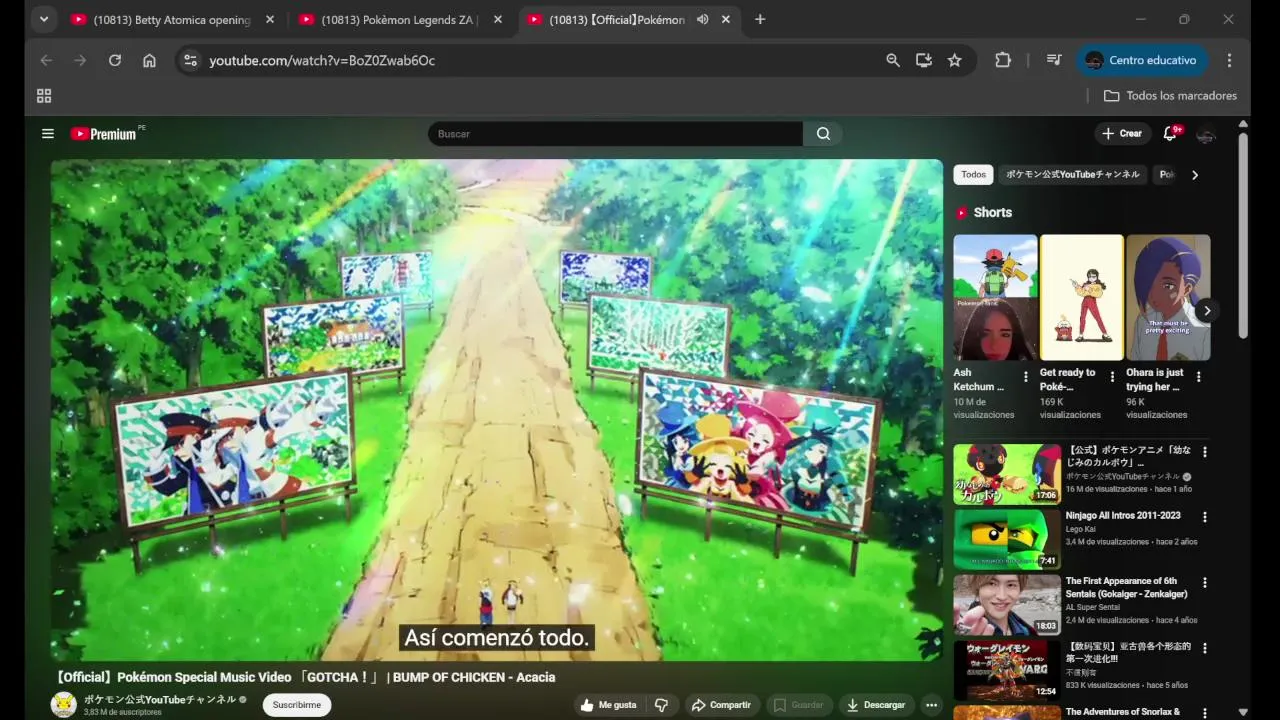The image size is (1280, 720).
Task: Open a new browser tab
Action: pyautogui.click(x=760, y=19)
